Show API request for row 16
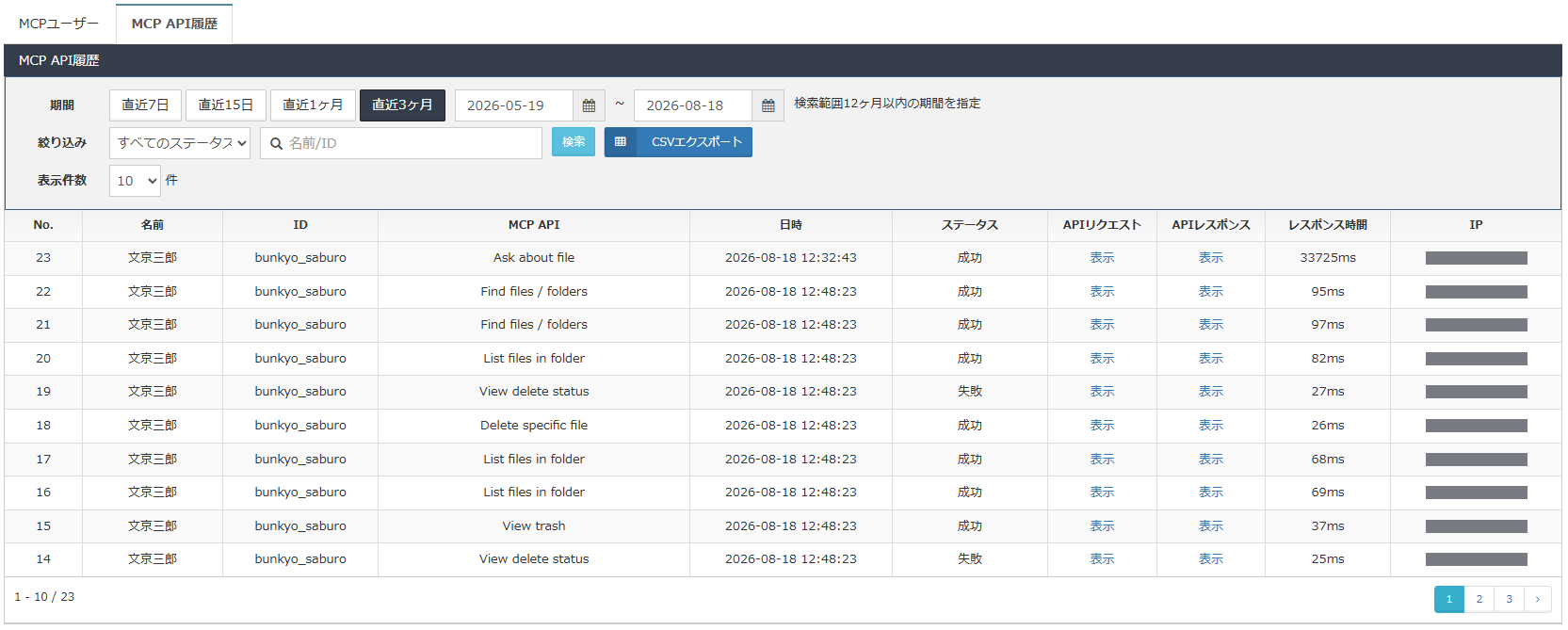The width and height of the screenshot is (1568, 630). 1102,493
